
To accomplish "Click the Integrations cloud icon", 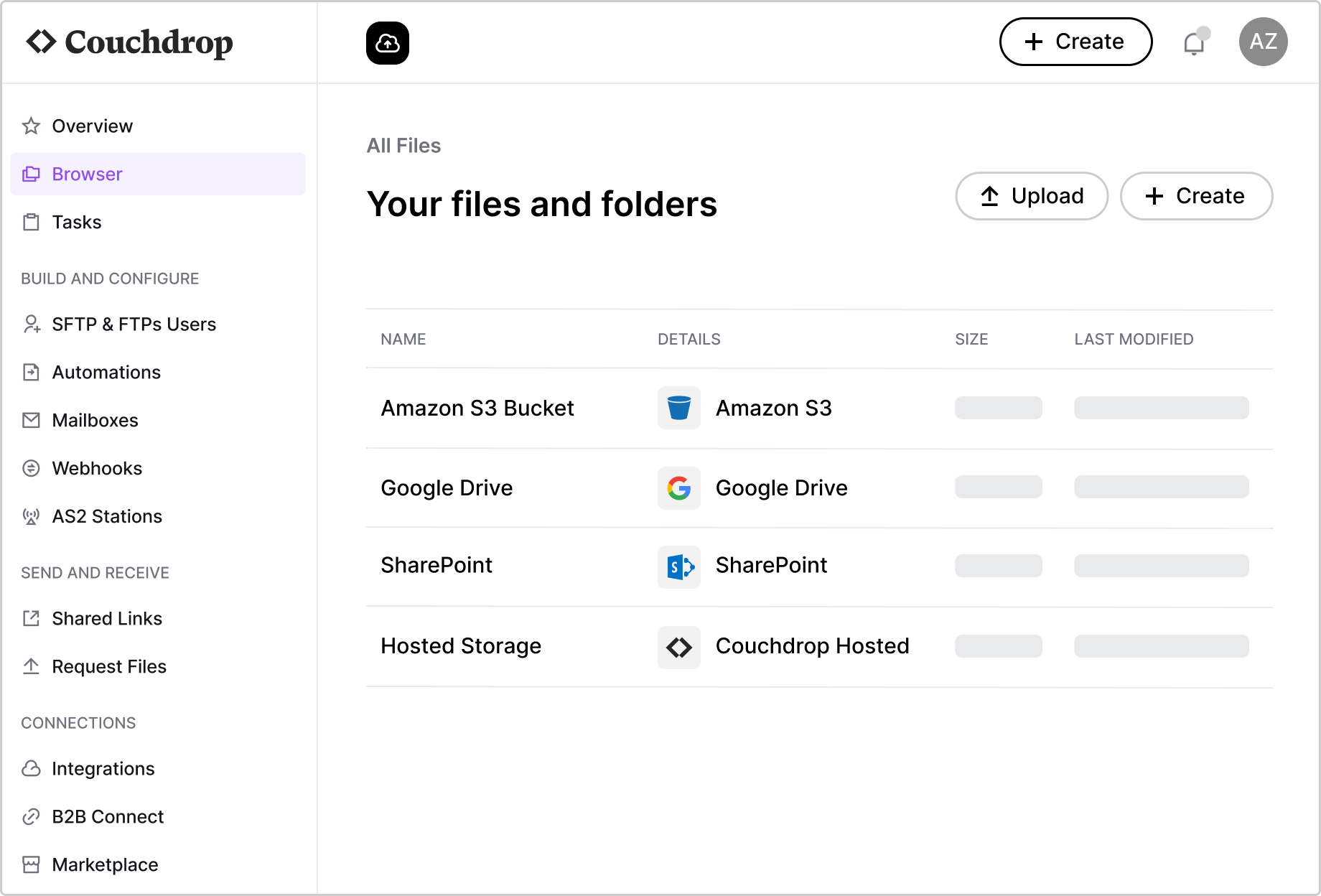I will tap(31, 769).
